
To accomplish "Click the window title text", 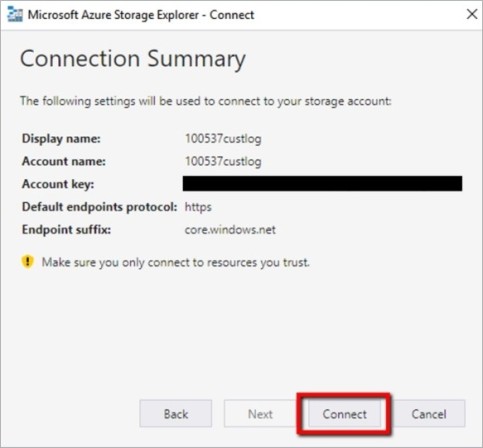I will [x=141, y=15].
